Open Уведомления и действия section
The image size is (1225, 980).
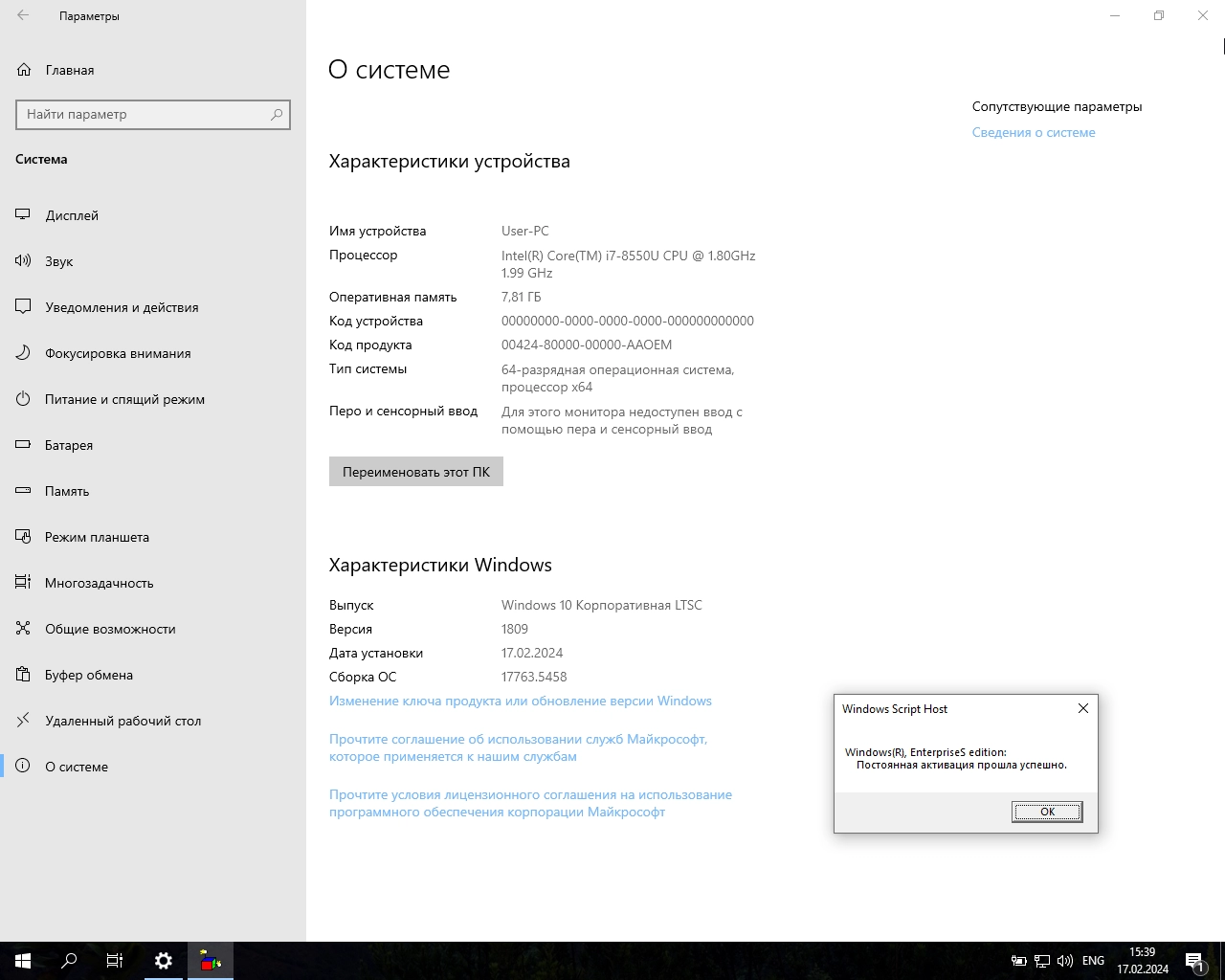122,307
